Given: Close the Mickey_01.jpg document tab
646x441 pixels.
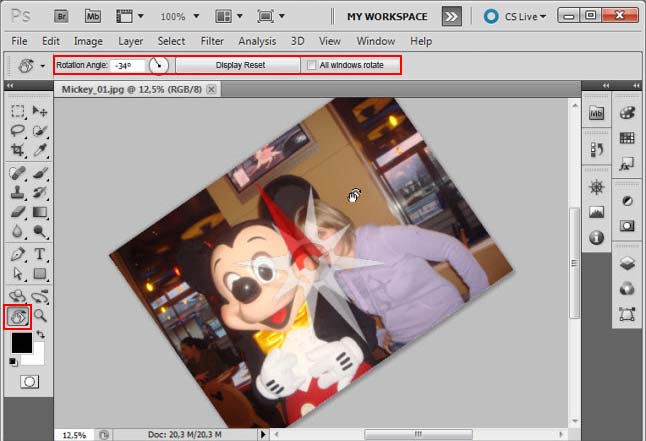Looking at the screenshot, I should pos(211,89).
